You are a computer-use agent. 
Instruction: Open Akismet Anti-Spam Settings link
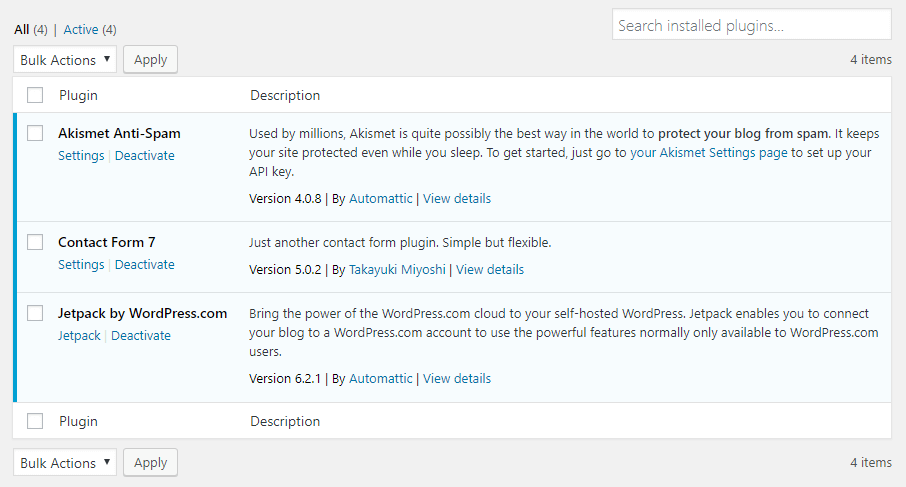tap(81, 156)
